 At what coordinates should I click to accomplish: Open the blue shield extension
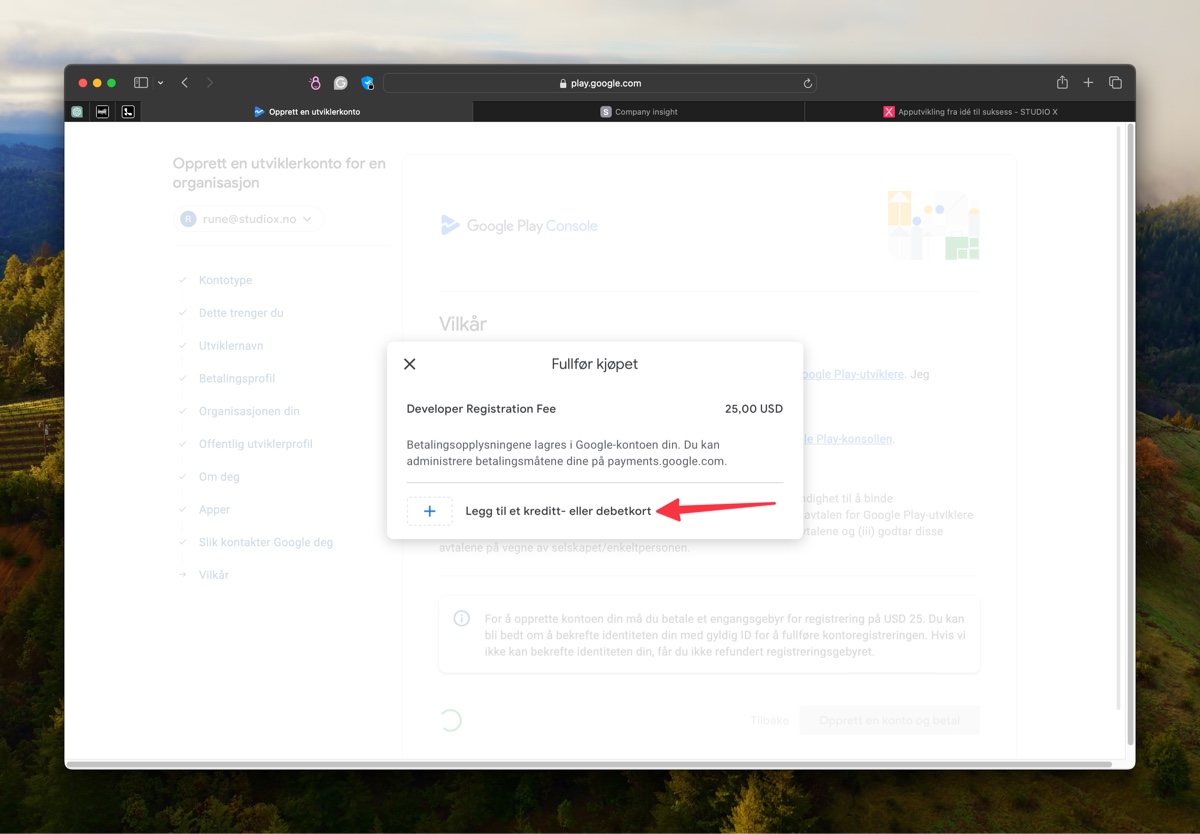[367, 83]
